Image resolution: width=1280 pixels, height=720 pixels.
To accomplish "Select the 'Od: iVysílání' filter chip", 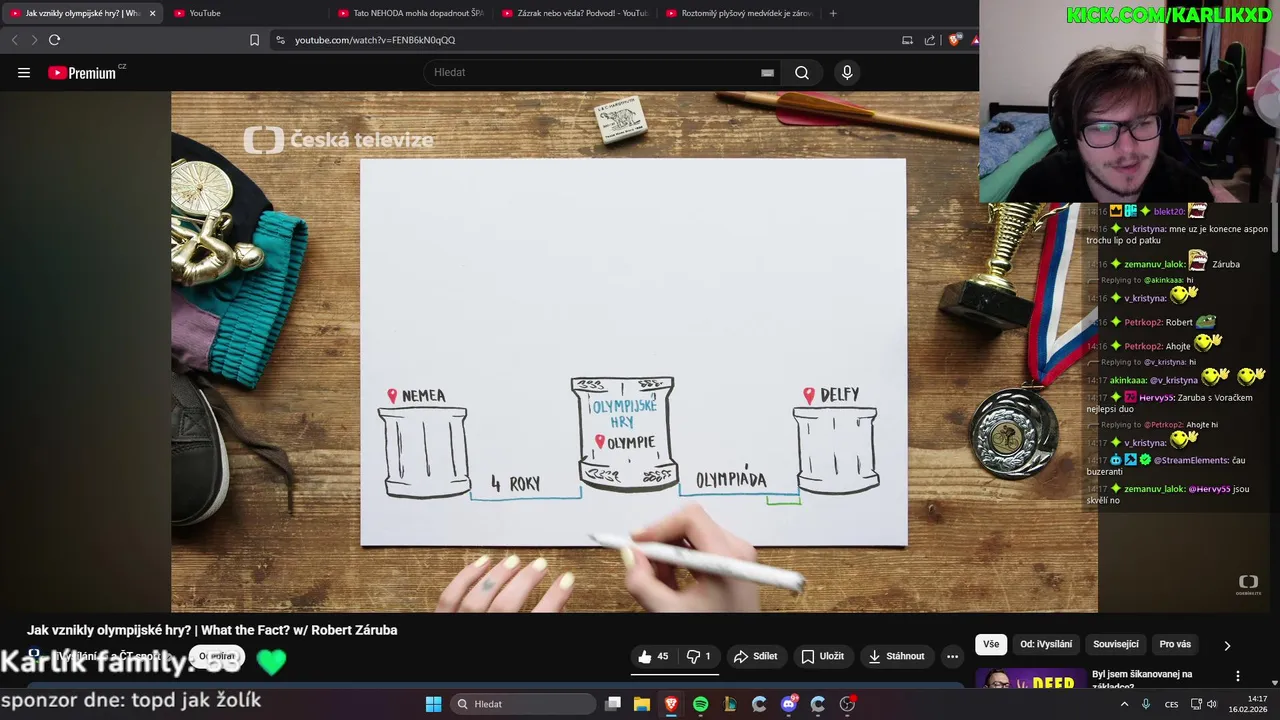I will point(1046,644).
